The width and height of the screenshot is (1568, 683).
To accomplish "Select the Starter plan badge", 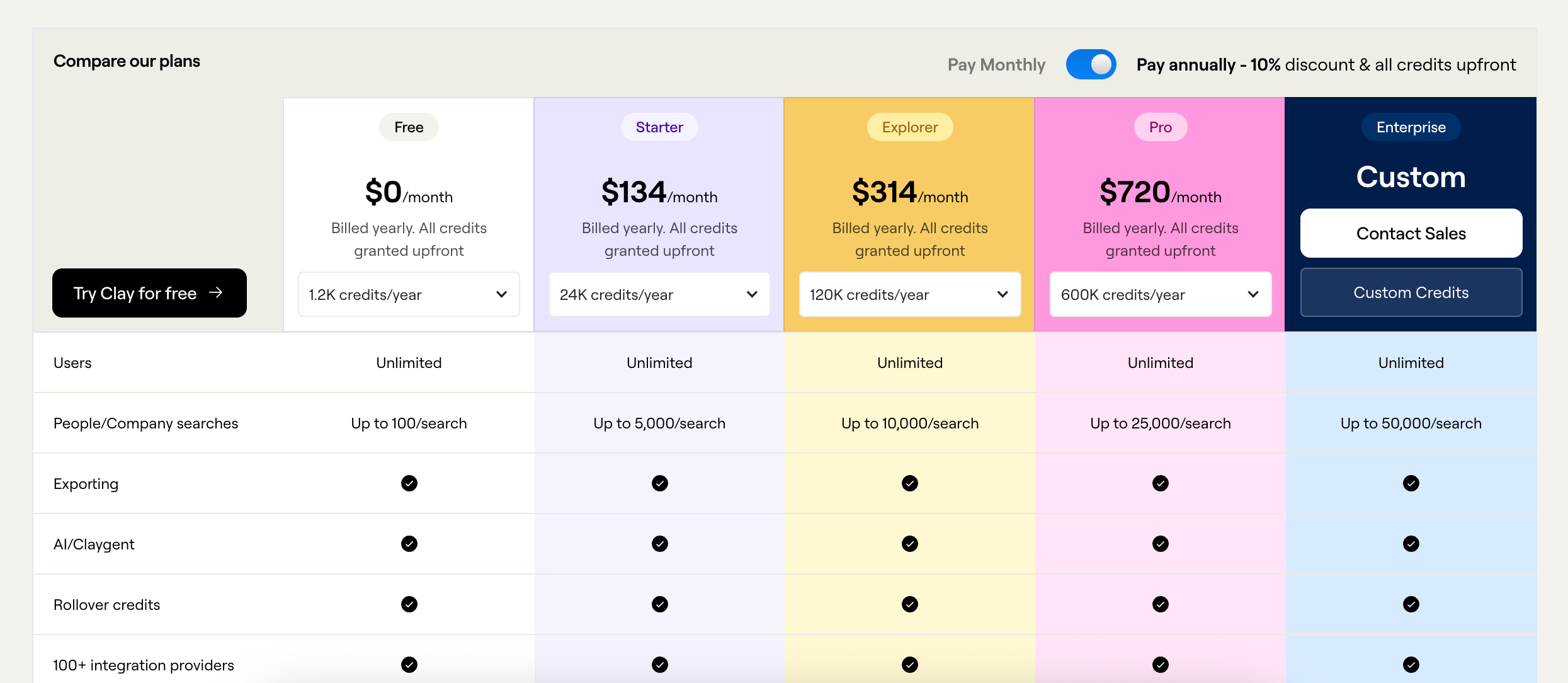I will pyautogui.click(x=659, y=127).
